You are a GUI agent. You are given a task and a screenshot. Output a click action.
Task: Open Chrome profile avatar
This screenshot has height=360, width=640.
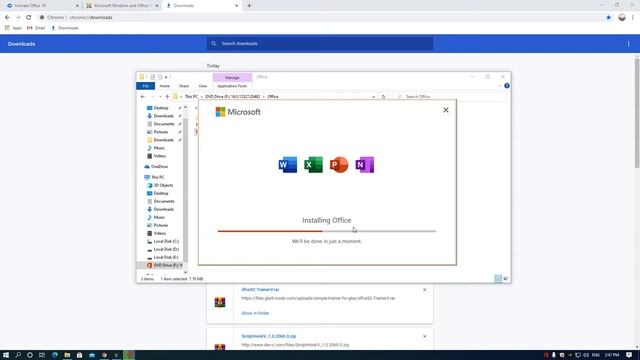tap(622, 18)
